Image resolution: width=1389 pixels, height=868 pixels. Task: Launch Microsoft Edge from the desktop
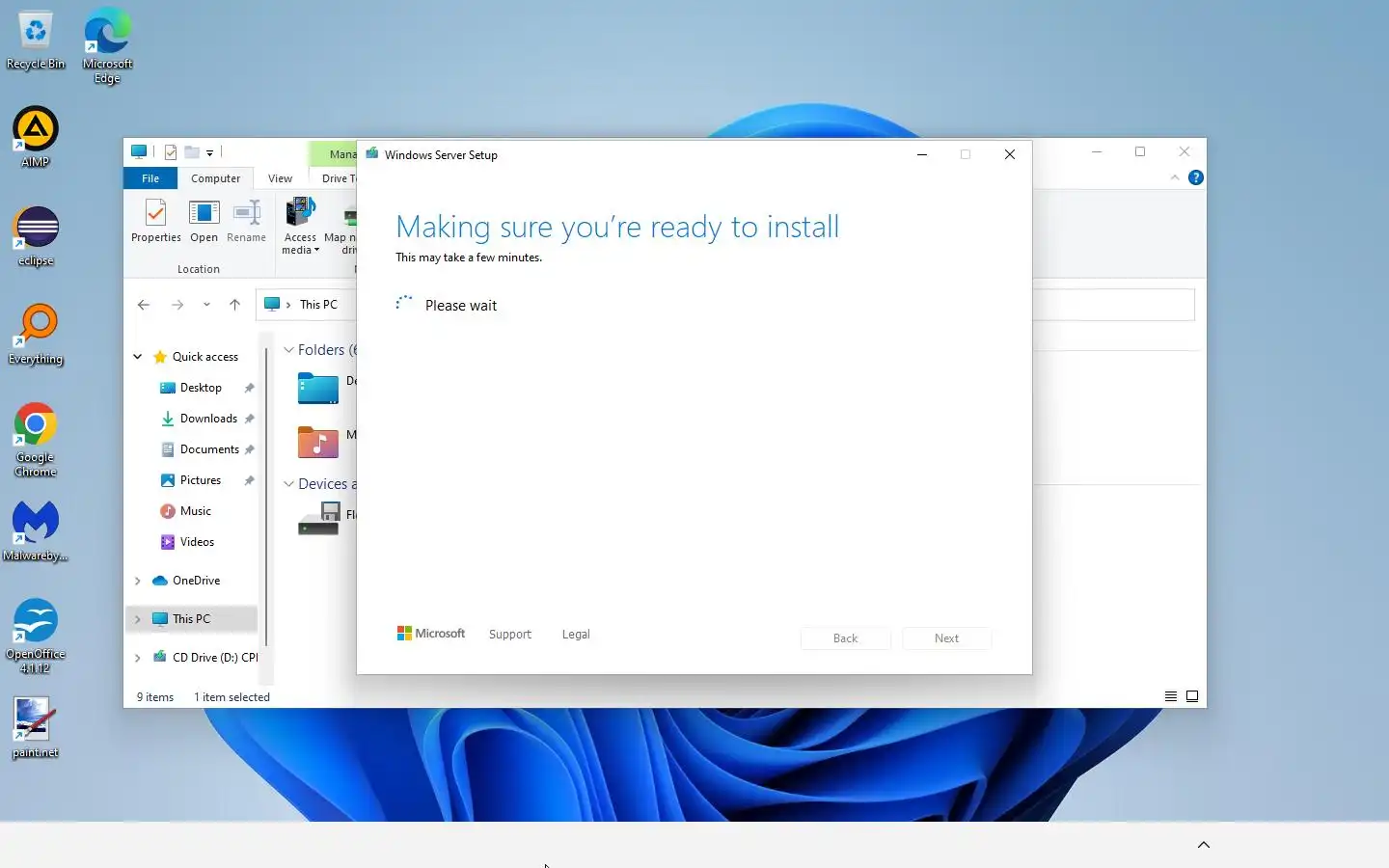(x=107, y=46)
